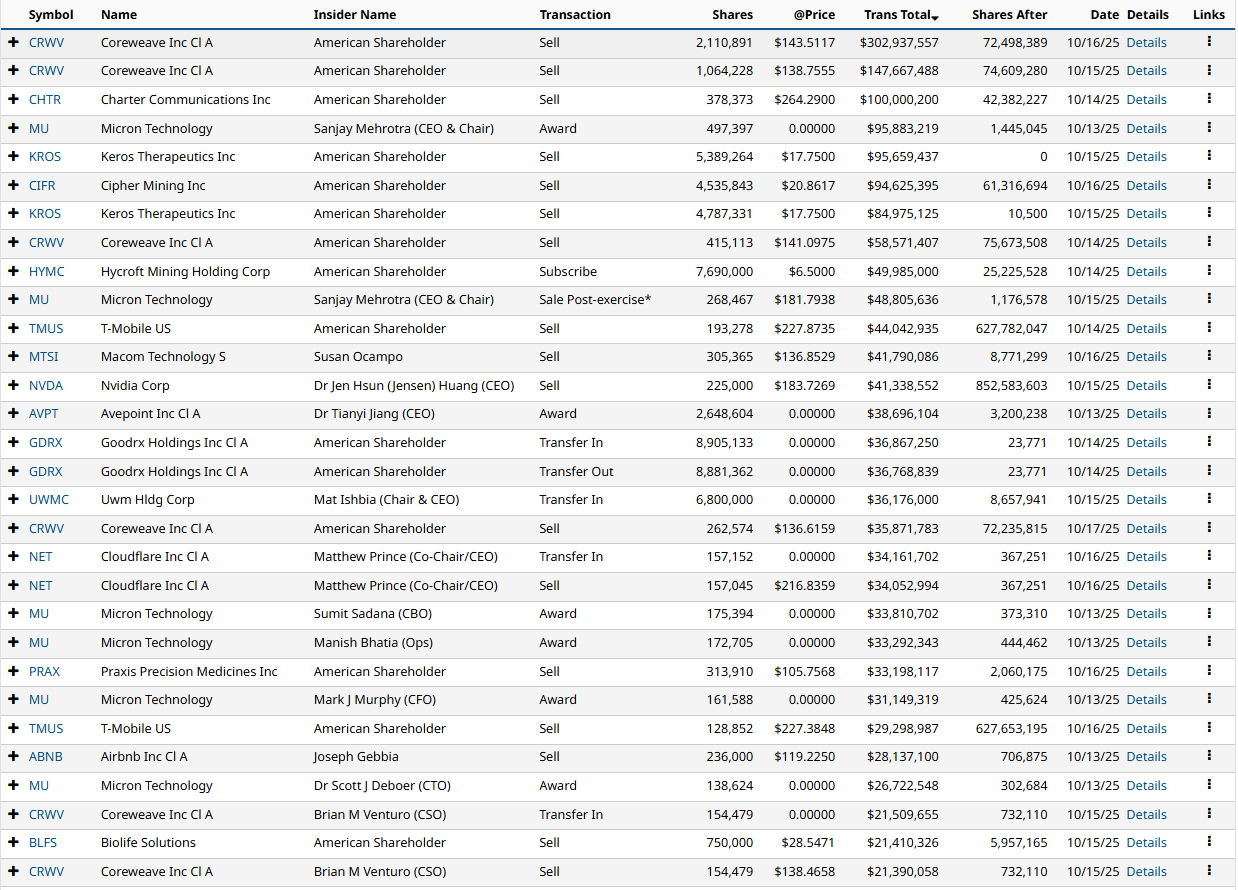Open links menu for T-Mobile 128,852 shares row
The image size is (1238, 890).
[1209, 728]
